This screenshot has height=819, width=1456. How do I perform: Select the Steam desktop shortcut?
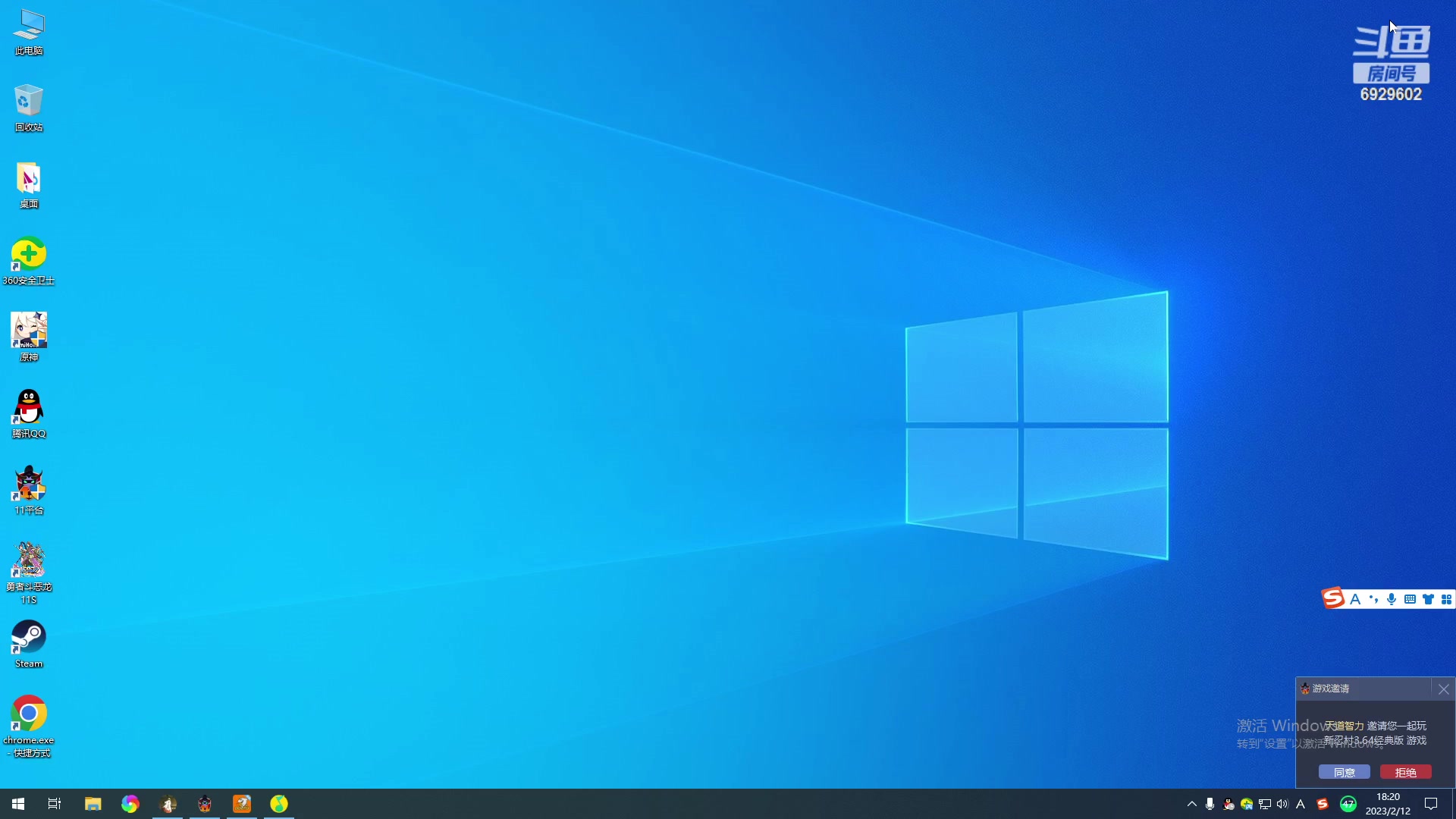[x=29, y=645]
